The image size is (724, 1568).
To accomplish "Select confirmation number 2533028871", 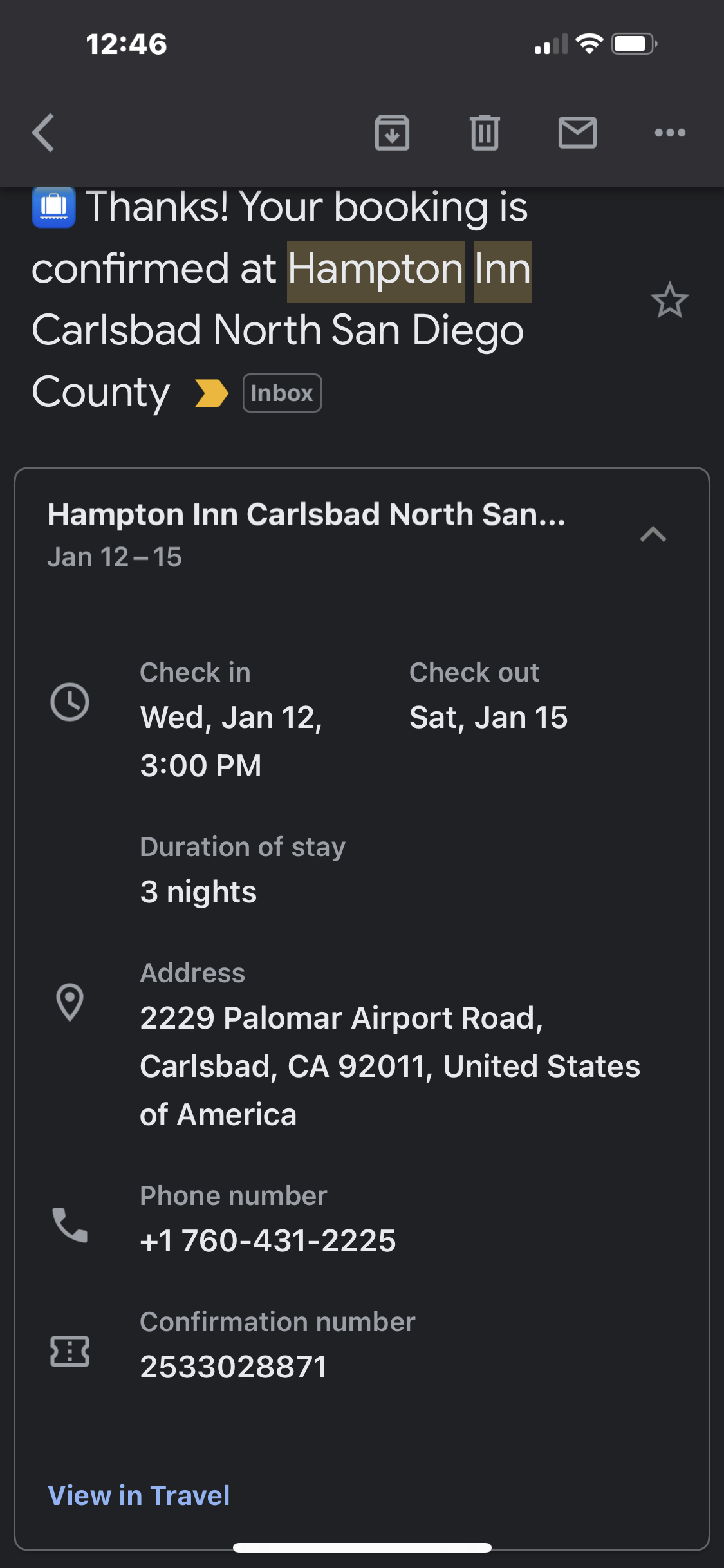I will (x=234, y=1367).
